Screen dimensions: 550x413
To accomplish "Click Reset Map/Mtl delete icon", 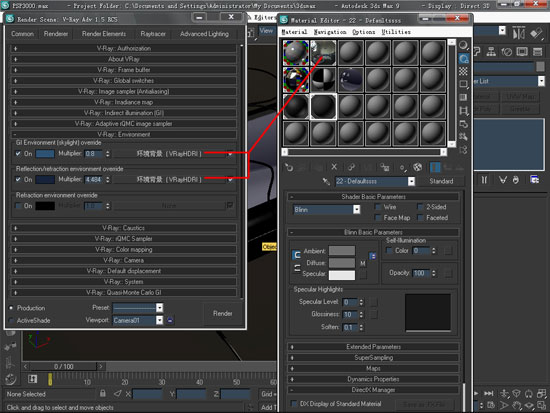I will (334, 167).
